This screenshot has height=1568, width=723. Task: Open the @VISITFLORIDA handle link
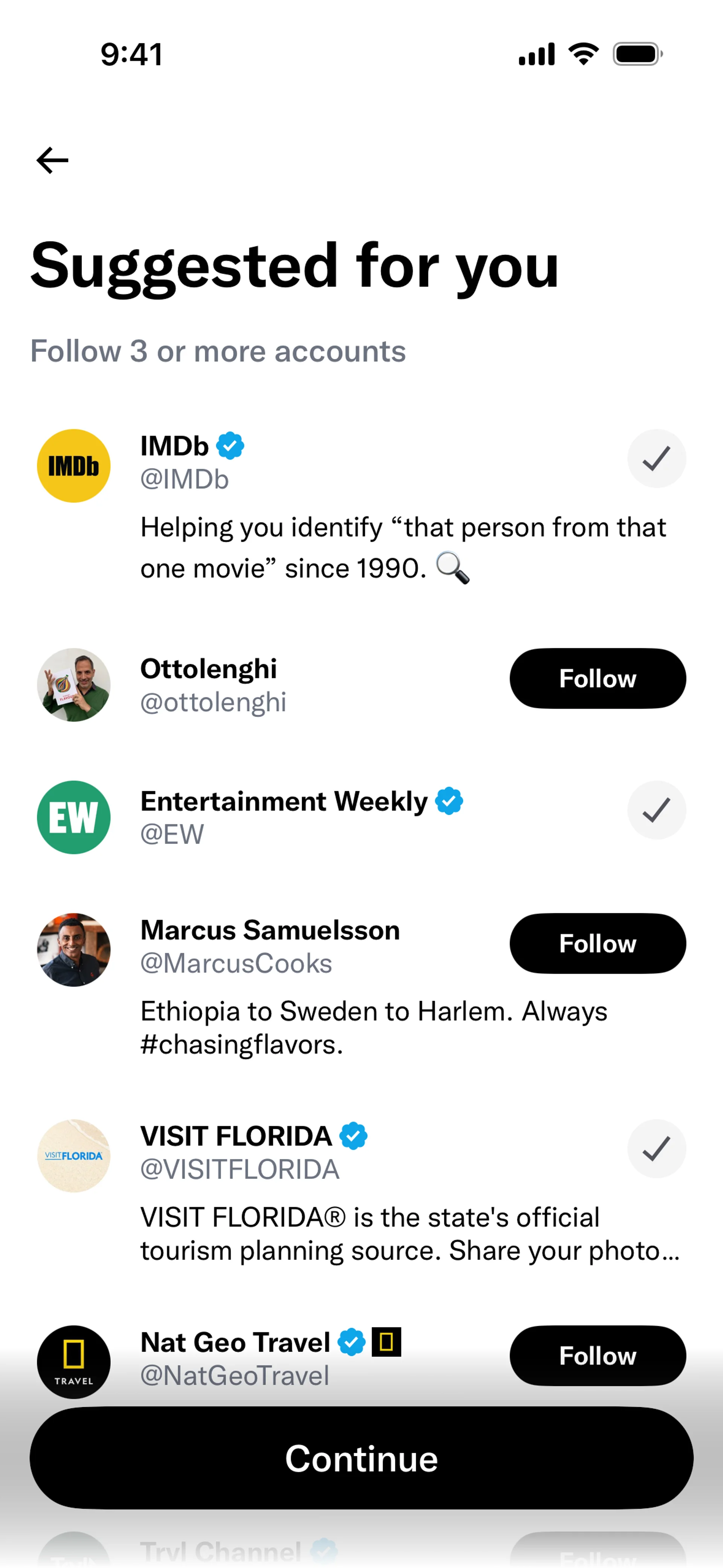click(x=240, y=1169)
